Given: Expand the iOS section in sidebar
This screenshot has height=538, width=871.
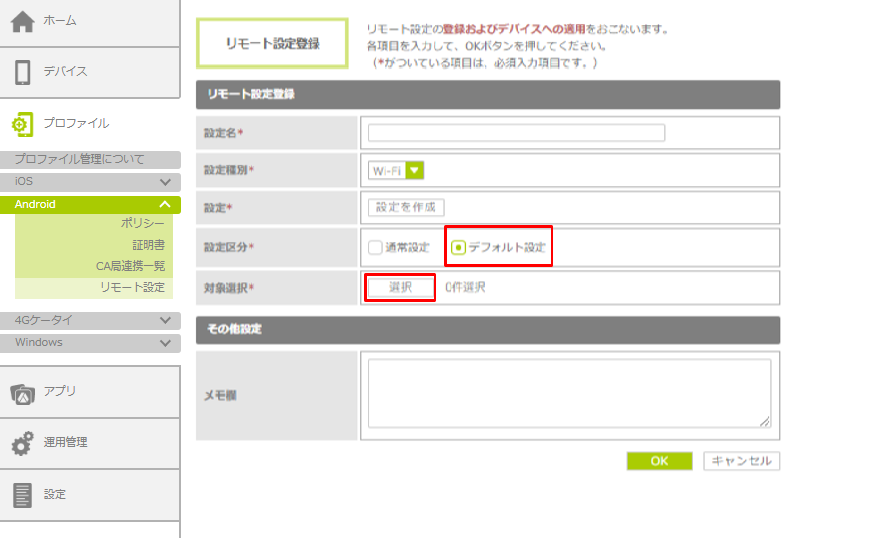Looking at the screenshot, I should [166, 182].
